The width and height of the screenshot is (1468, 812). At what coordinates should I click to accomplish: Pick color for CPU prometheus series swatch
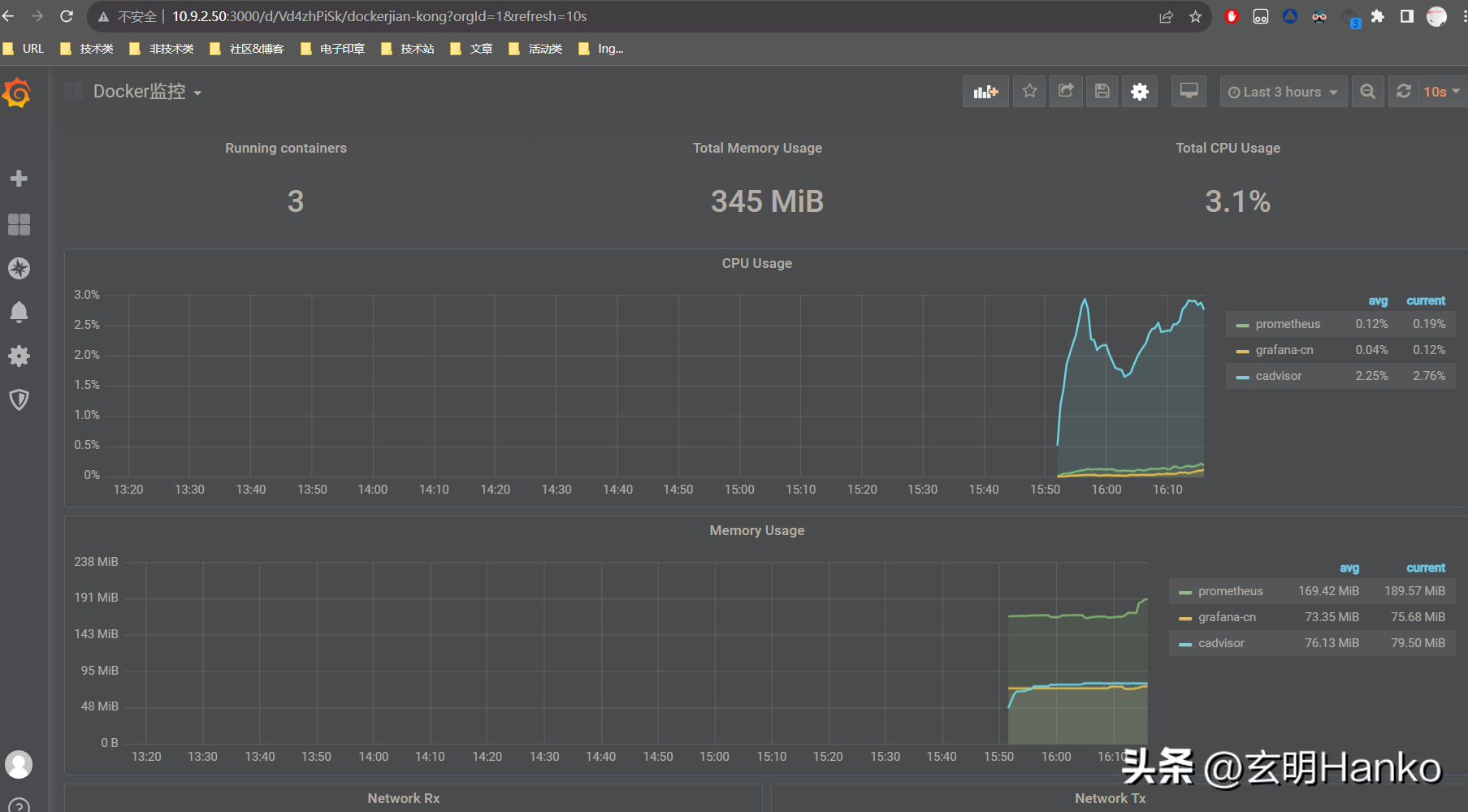tap(1242, 325)
